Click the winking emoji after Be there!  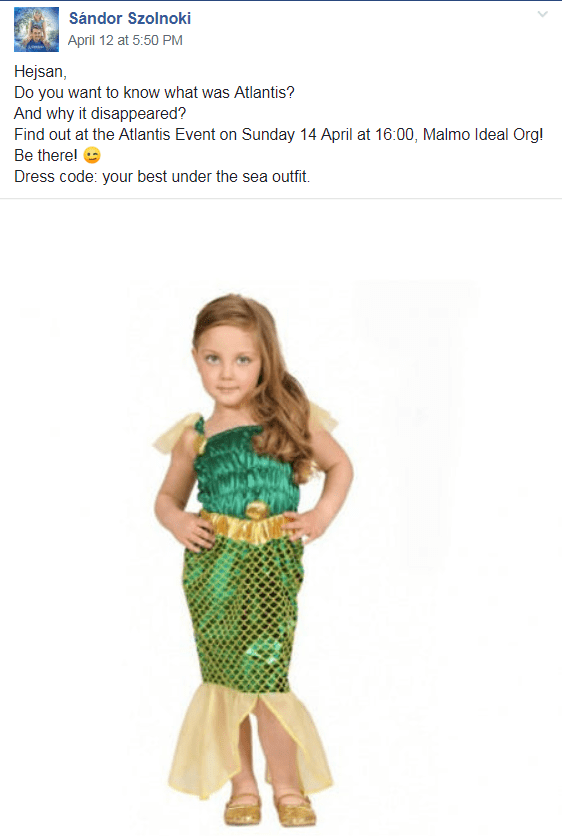(92, 156)
